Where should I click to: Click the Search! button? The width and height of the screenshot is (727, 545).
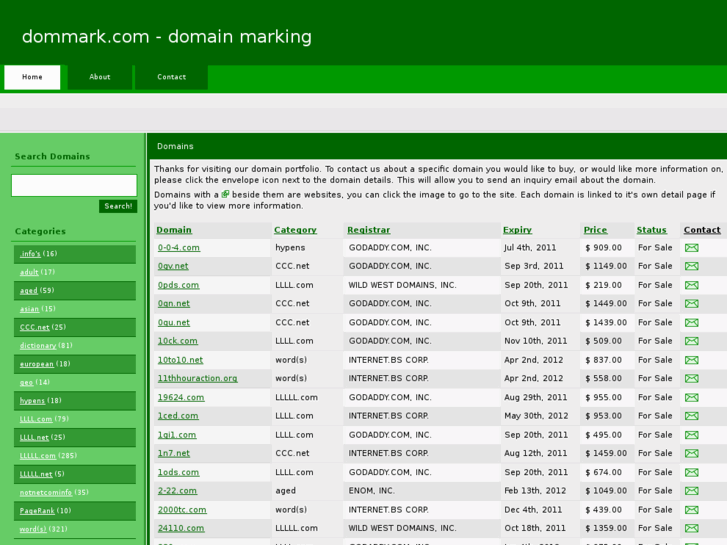(x=118, y=206)
